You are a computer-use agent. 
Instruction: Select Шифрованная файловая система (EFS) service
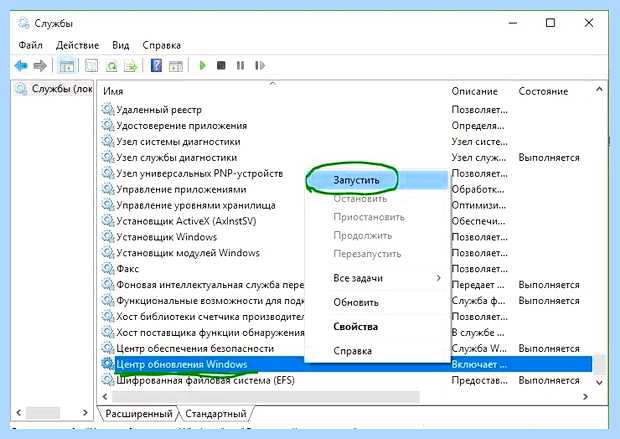coord(205,380)
